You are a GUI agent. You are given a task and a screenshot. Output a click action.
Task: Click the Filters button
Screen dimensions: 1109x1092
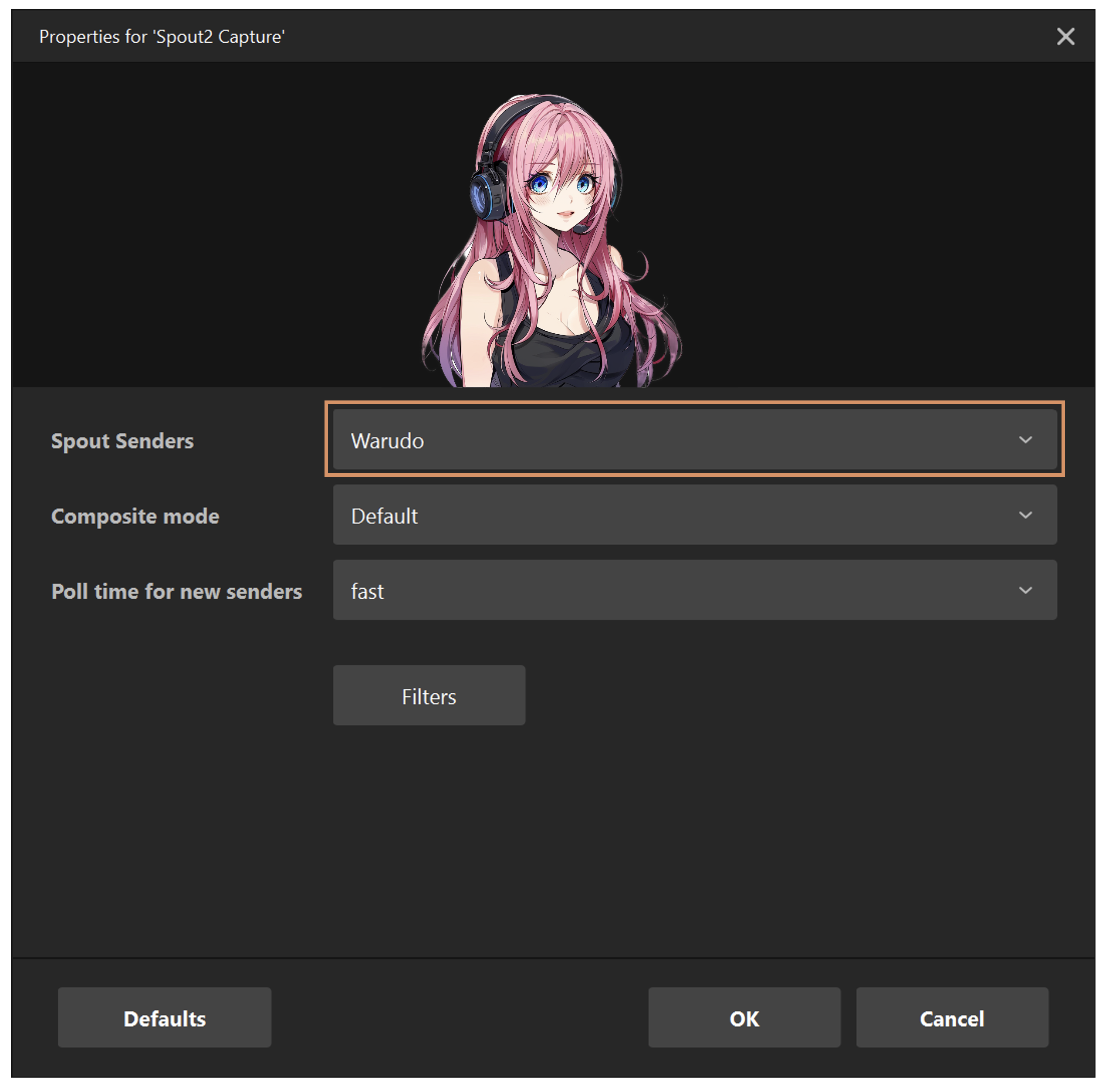point(429,696)
